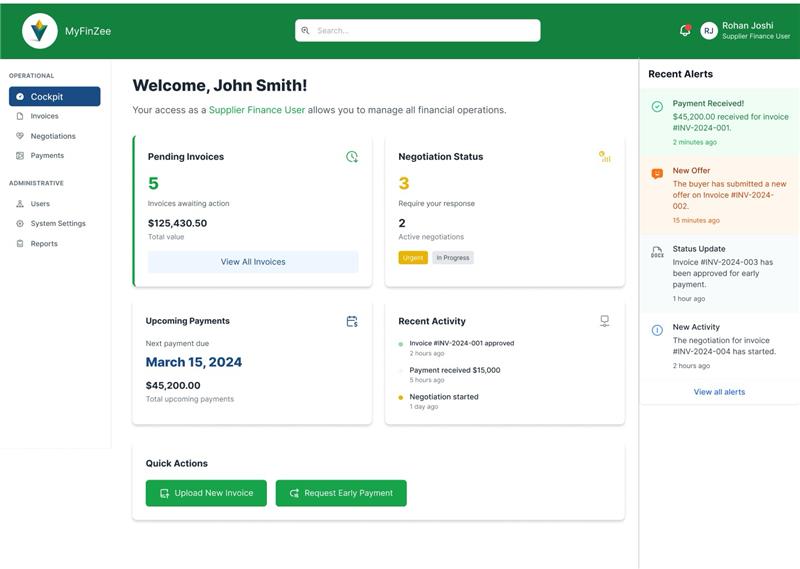Click the RJ user avatar

point(709,31)
